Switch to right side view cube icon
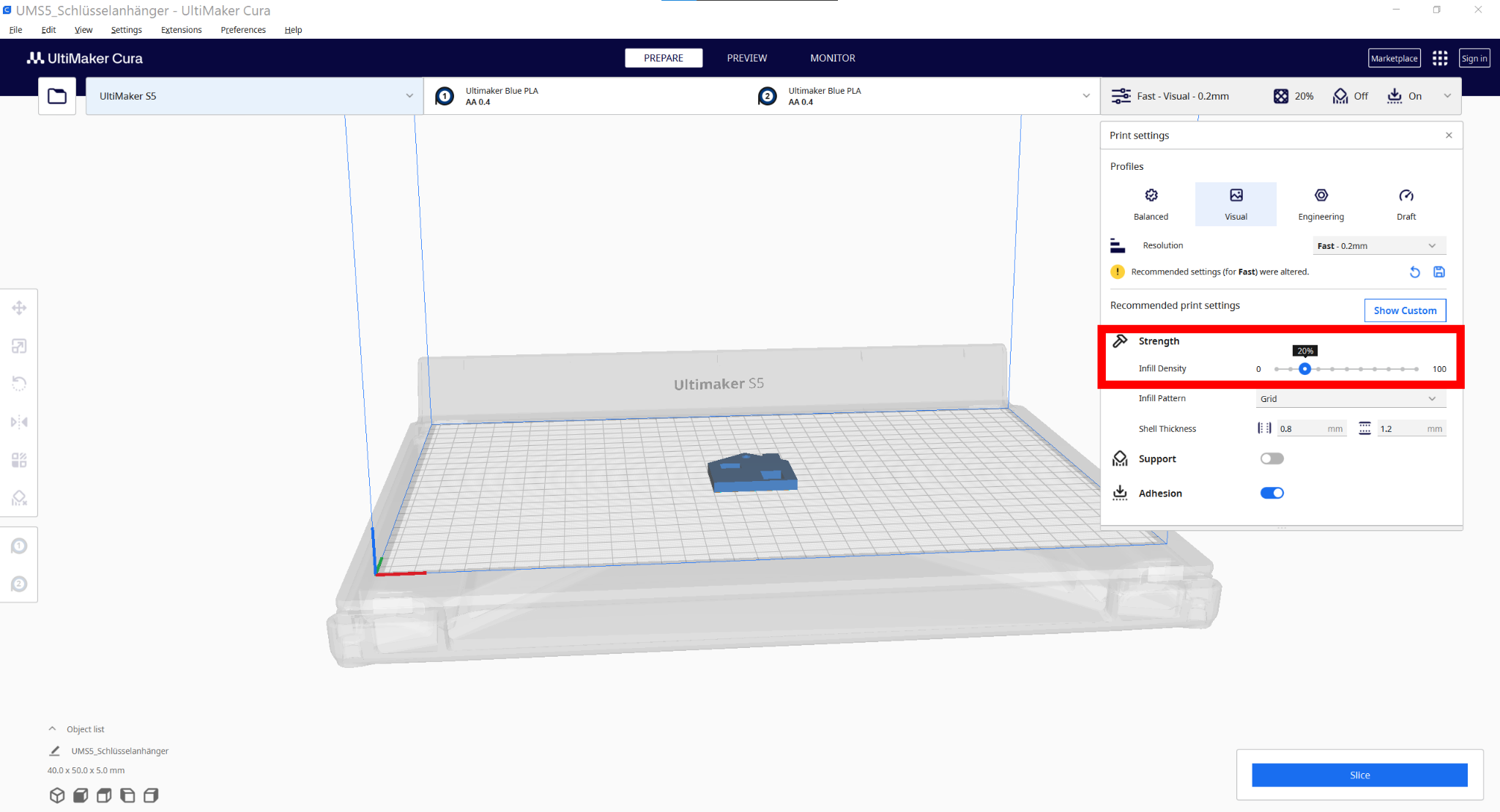 [x=151, y=795]
